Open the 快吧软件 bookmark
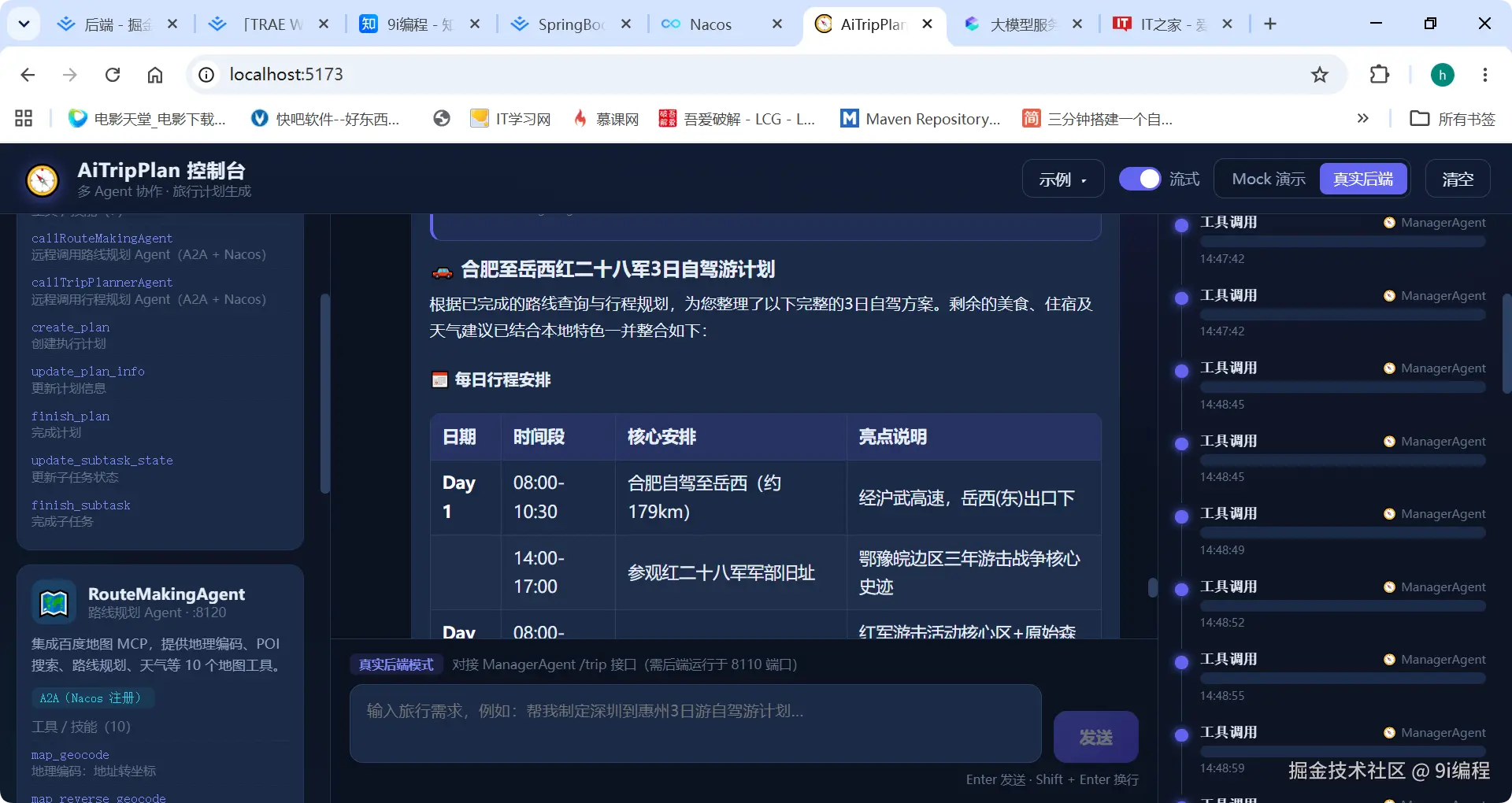1512x803 pixels. click(325, 119)
